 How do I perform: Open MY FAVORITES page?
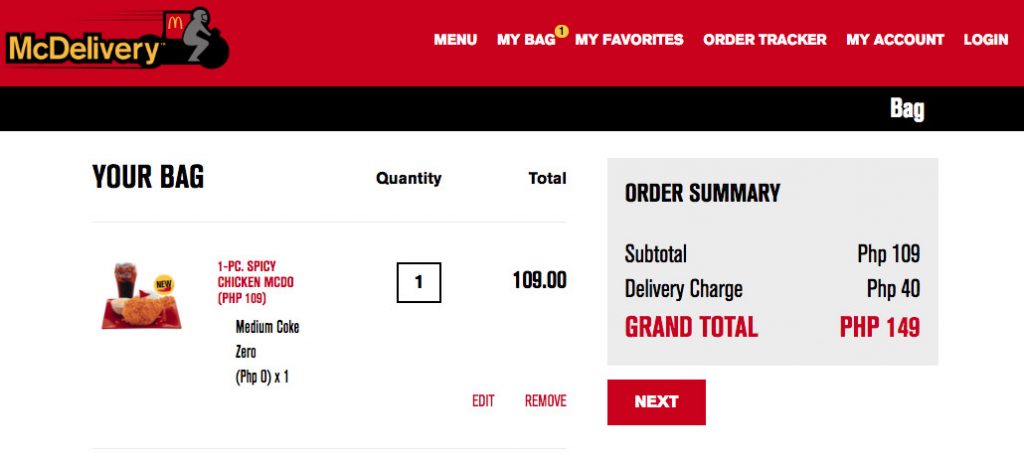(629, 40)
